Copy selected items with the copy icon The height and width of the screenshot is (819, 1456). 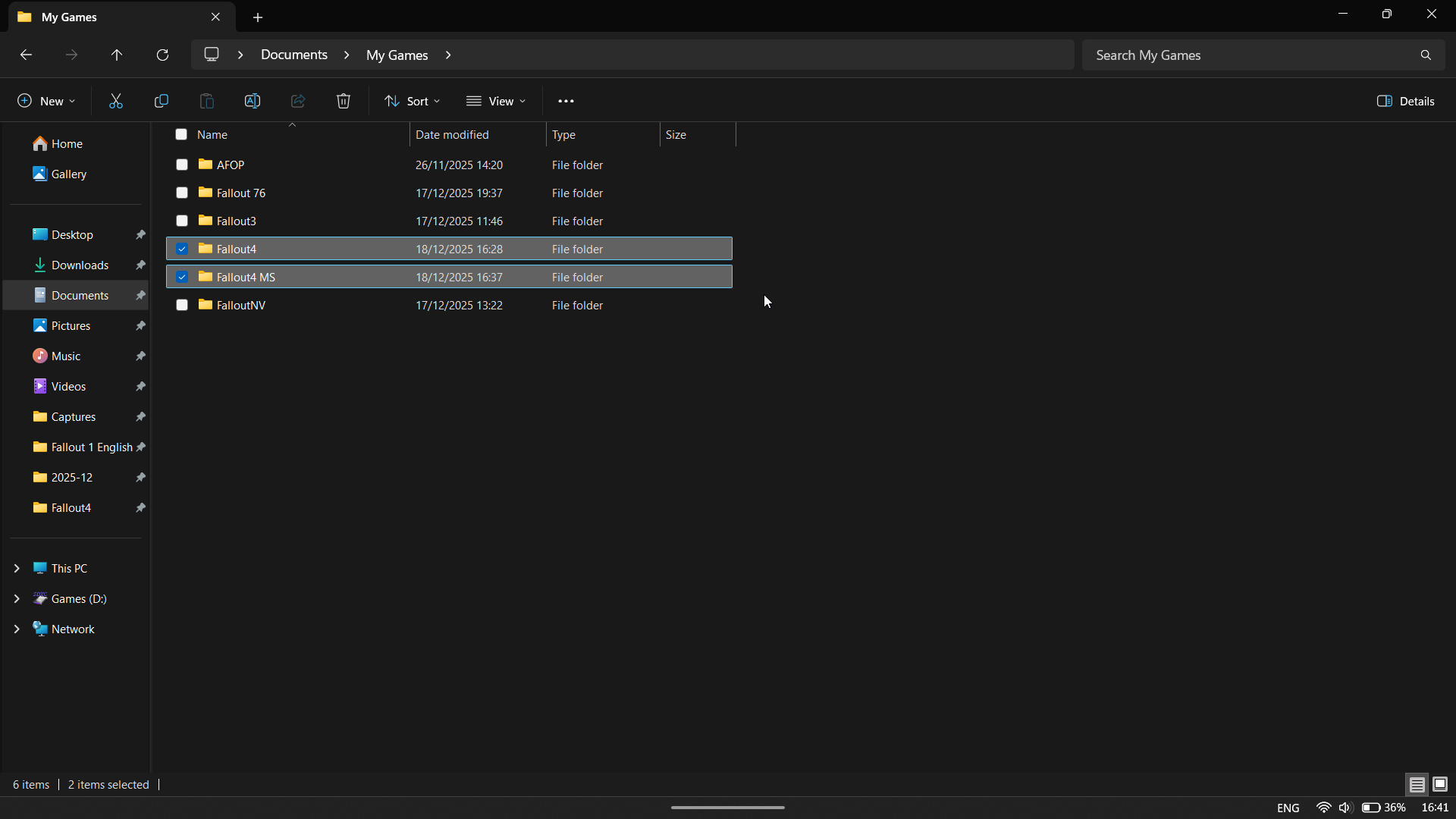[x=162, y=100]
